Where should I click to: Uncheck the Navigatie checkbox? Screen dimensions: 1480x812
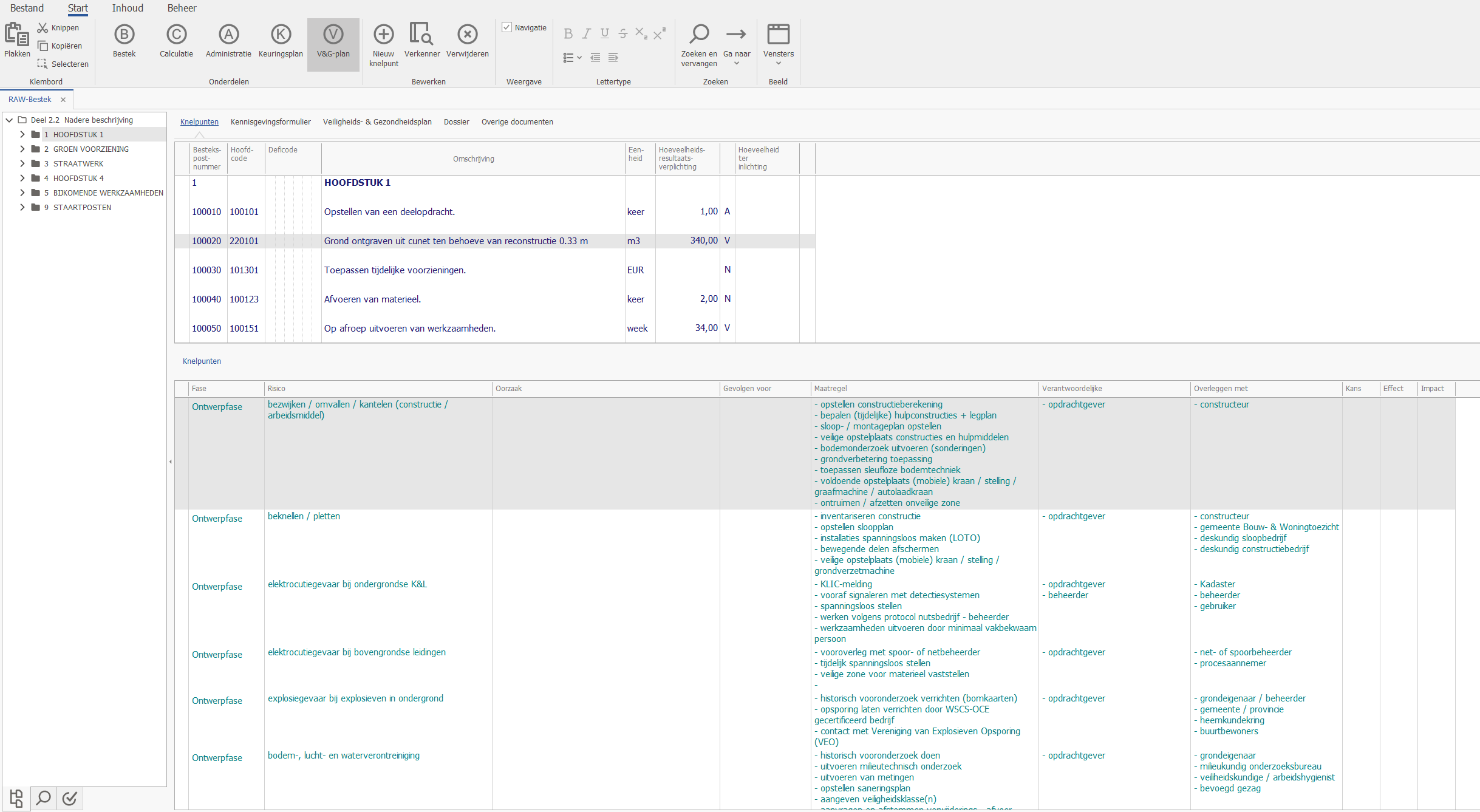pyautogui.click(x=506, y=27)
